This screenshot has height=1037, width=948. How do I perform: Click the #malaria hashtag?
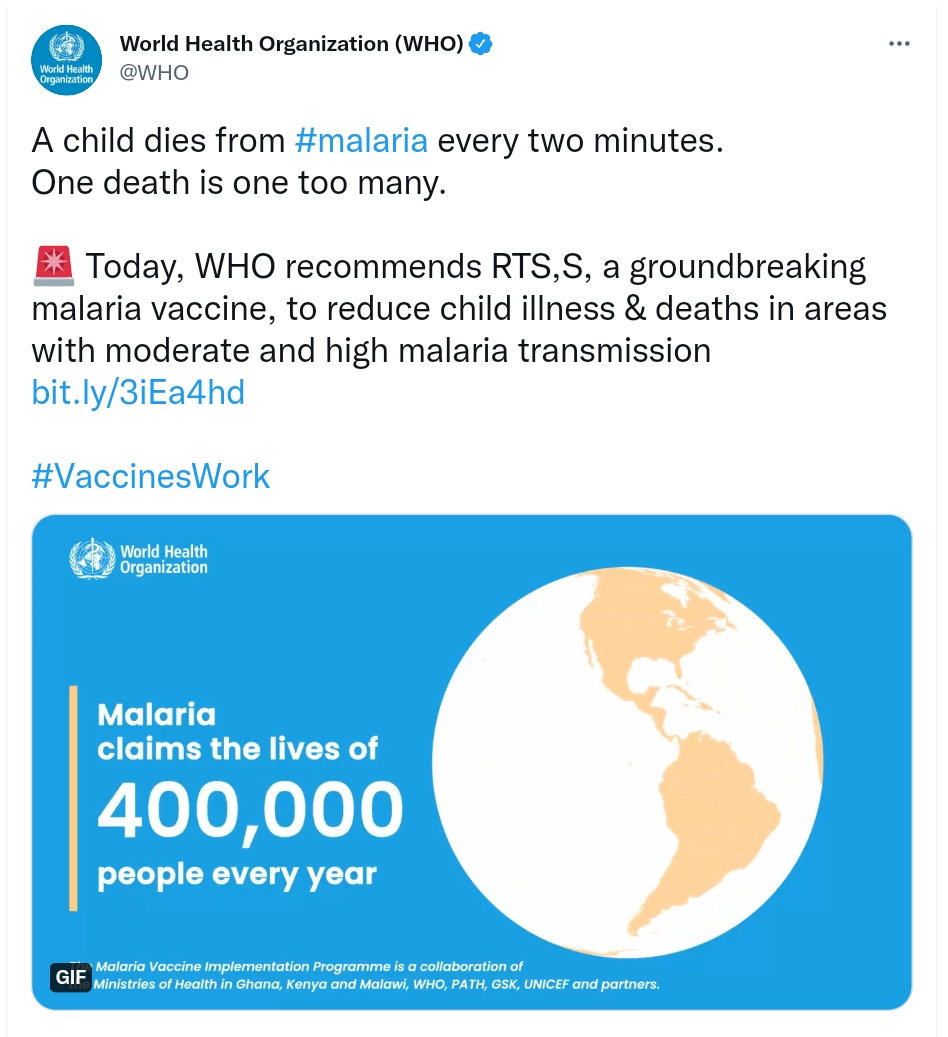pos(361,140)
